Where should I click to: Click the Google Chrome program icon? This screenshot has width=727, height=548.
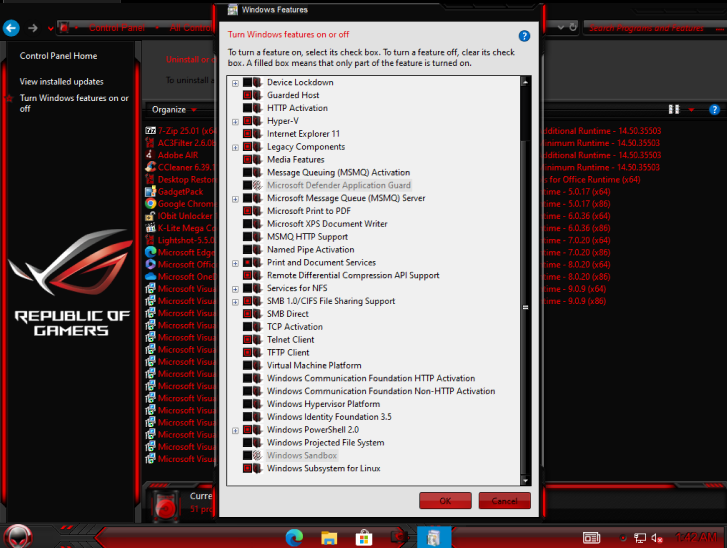pyautogui.click(x=150, y=204)
